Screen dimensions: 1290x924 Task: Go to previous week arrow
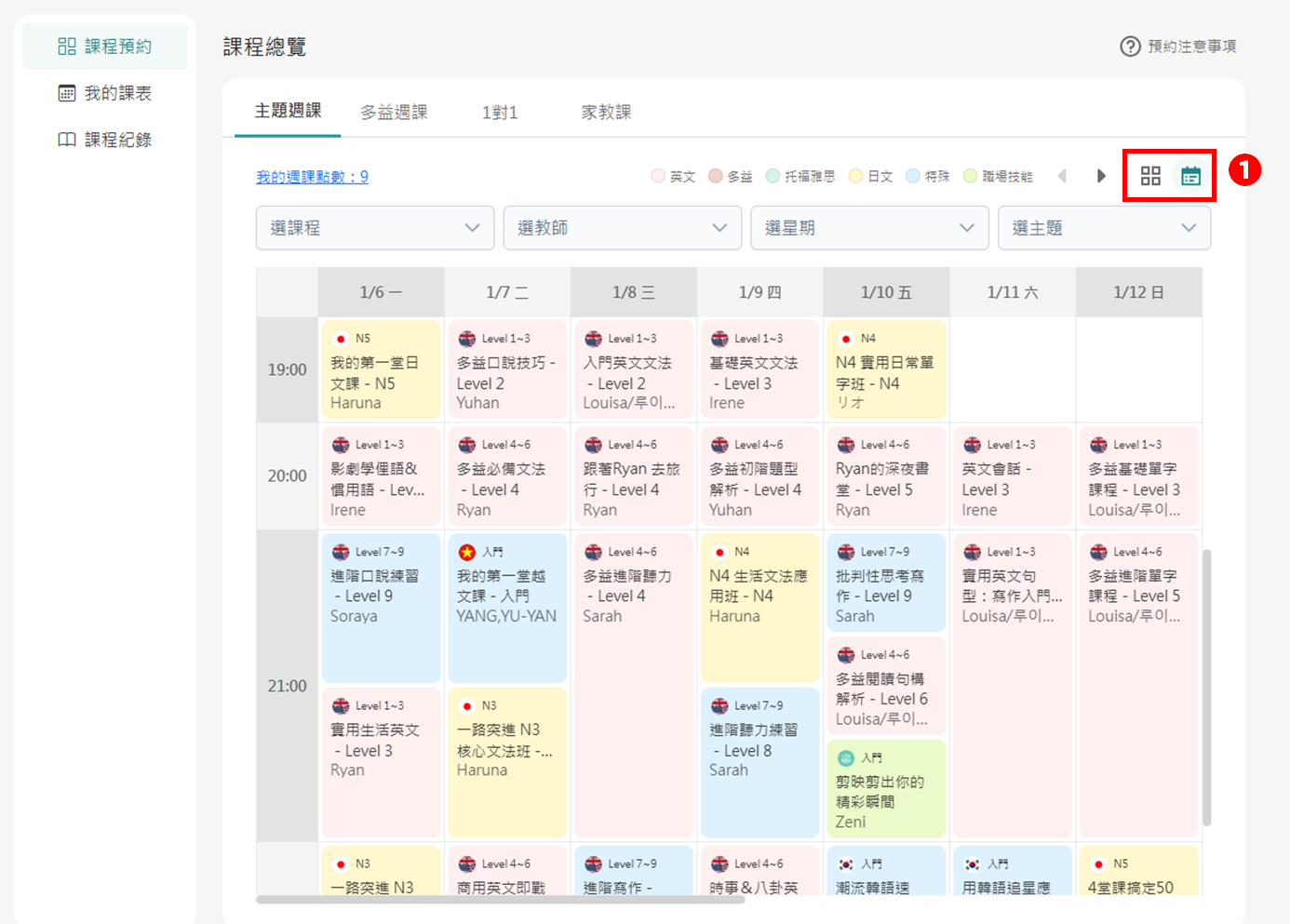click(x=1062, y=176)
